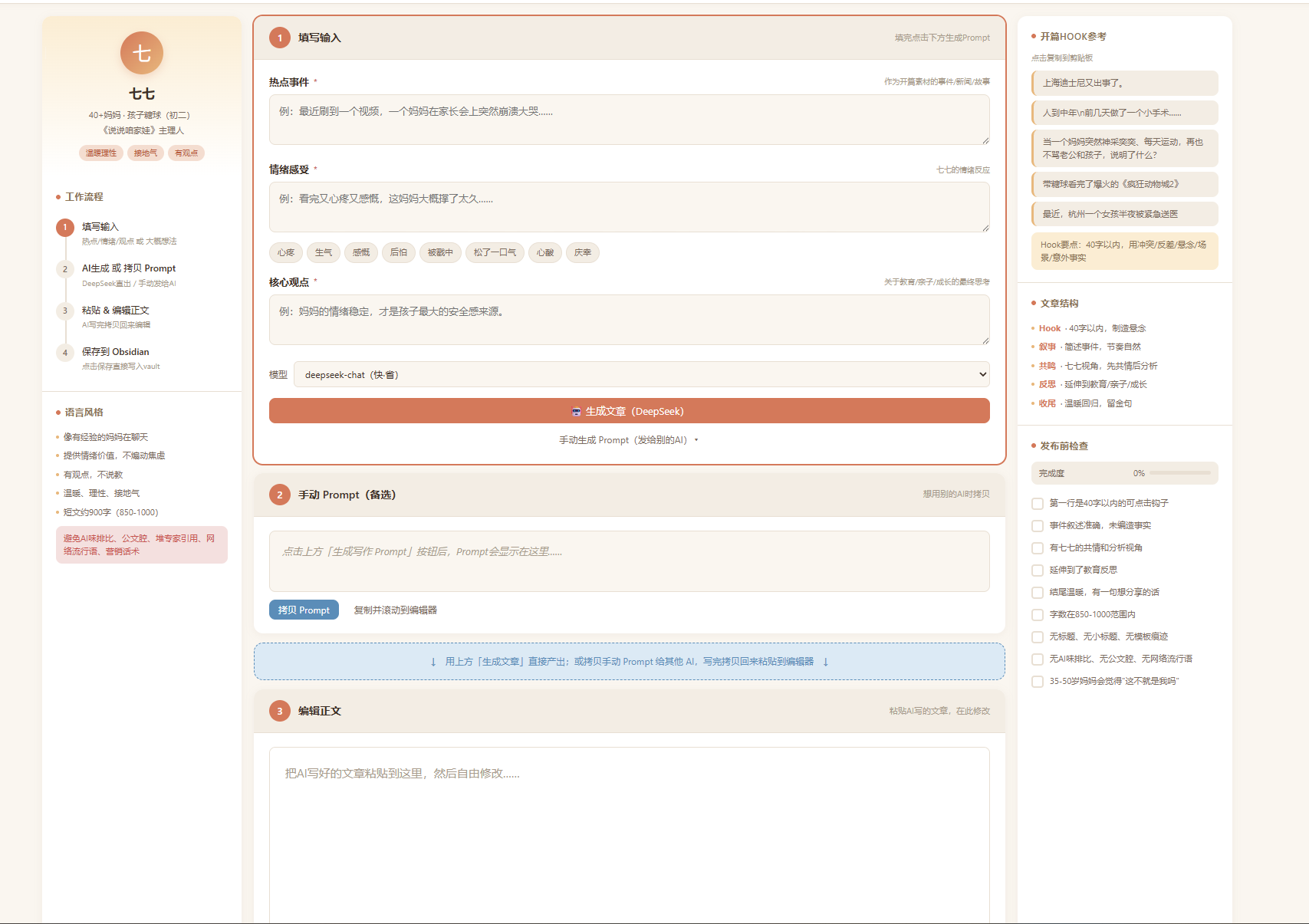
Task: Click the 七 avatar icon
Action: click(x=142, y=53)
